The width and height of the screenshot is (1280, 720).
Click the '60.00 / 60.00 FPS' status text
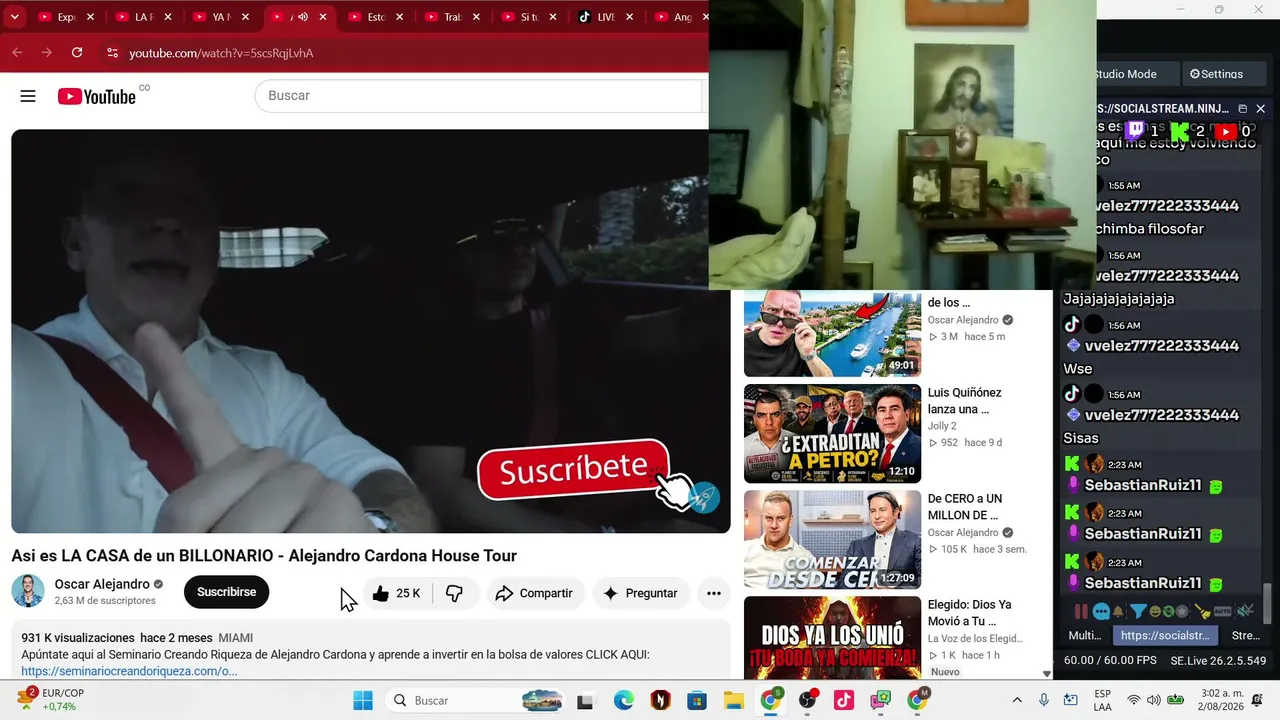1110,661
